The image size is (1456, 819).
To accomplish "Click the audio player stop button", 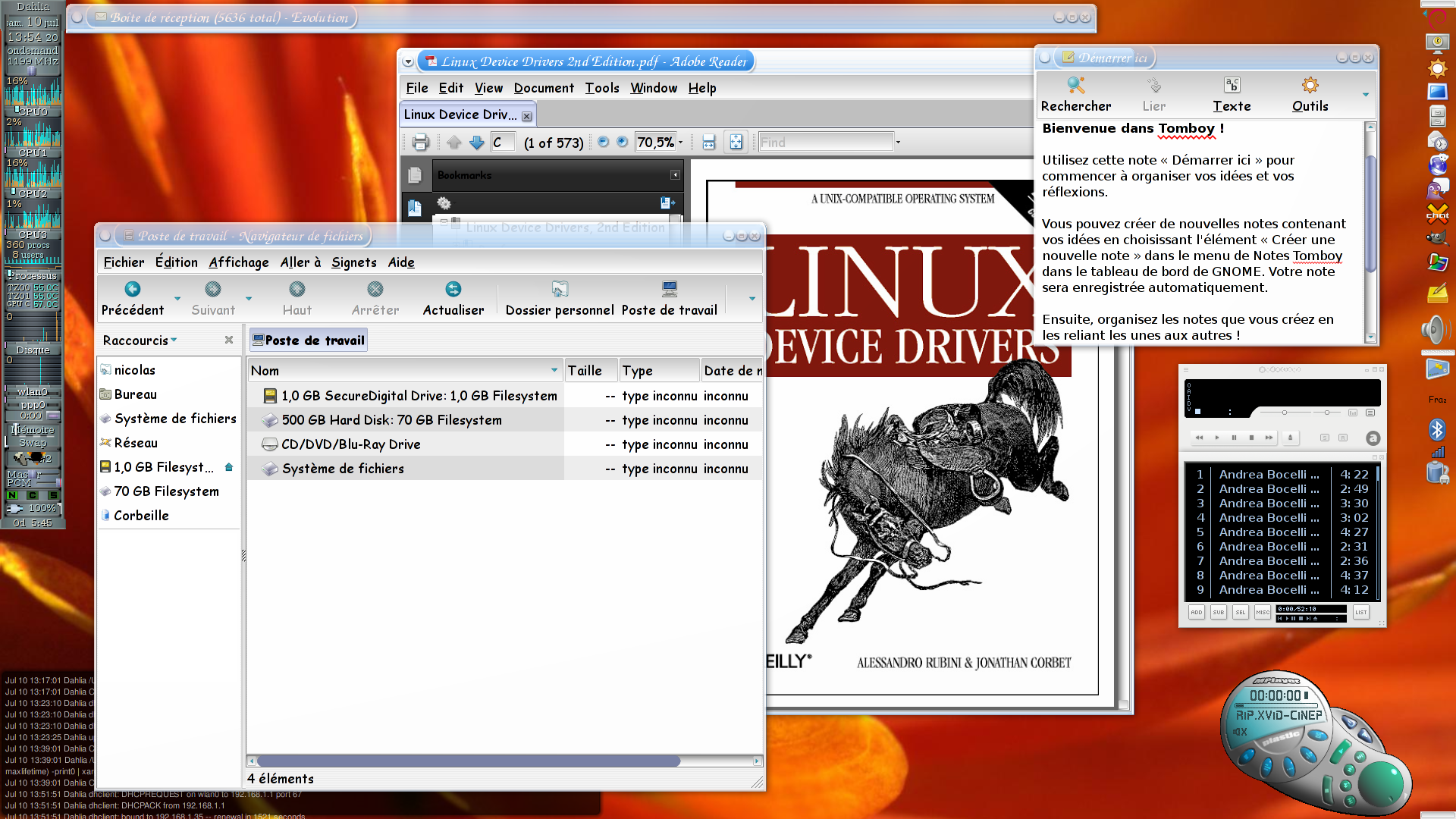I will tap(1251, 438).
